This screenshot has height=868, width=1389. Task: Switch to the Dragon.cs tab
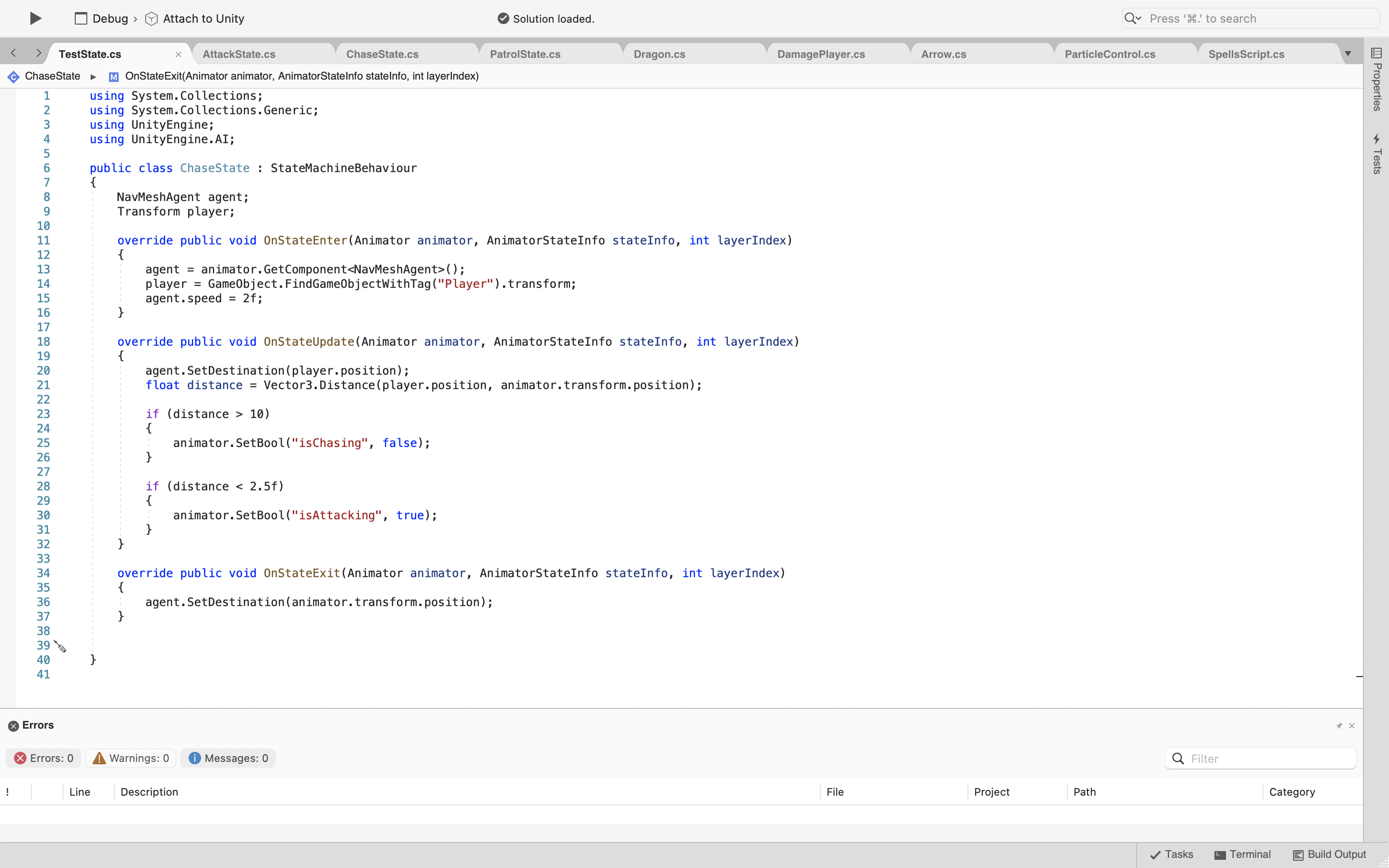coord(659,54)
